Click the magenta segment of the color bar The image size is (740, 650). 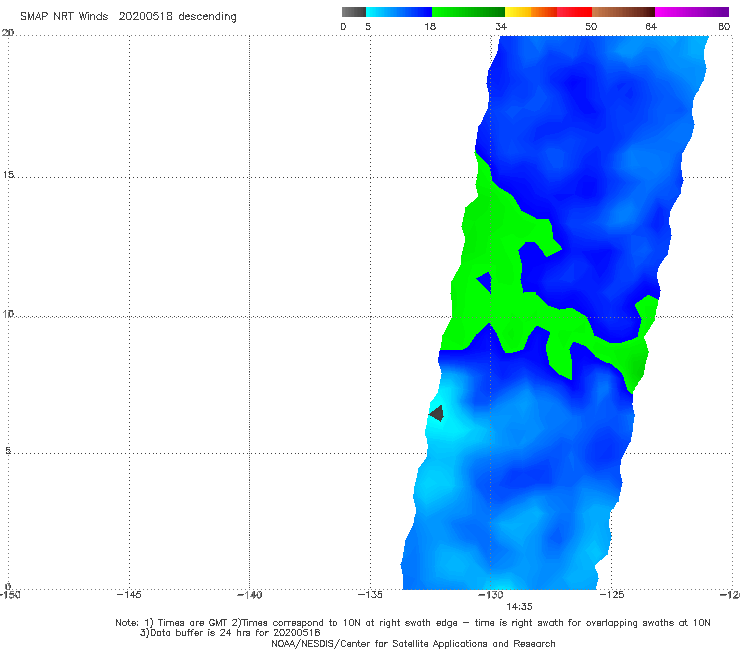(691, 12)
